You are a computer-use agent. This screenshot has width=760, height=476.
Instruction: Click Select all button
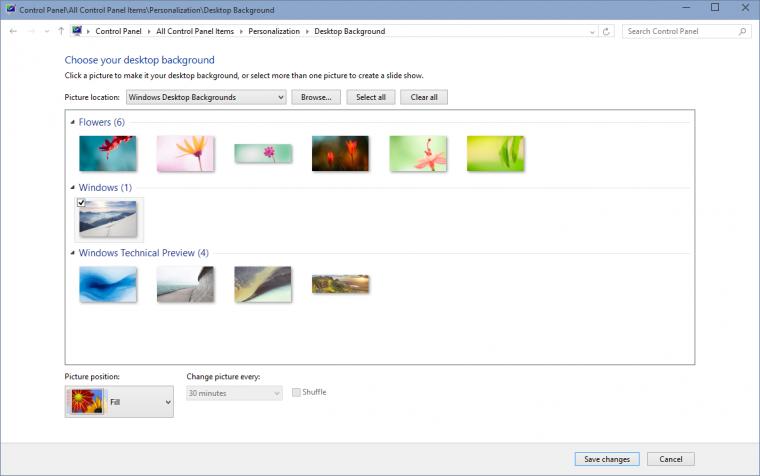(371, 97)
